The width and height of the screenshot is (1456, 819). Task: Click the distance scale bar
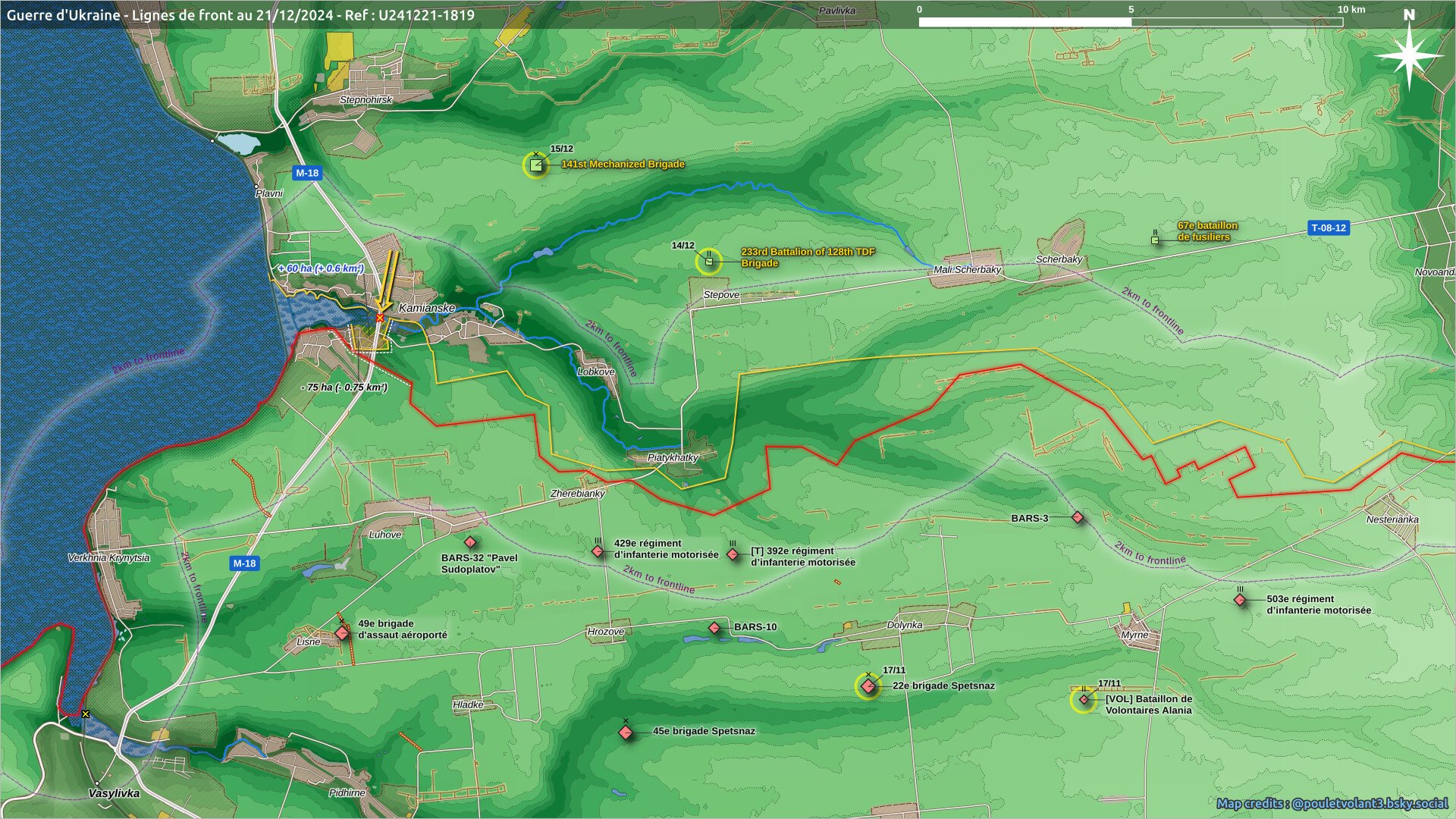pyautogui.click(x=1131, y=22)
